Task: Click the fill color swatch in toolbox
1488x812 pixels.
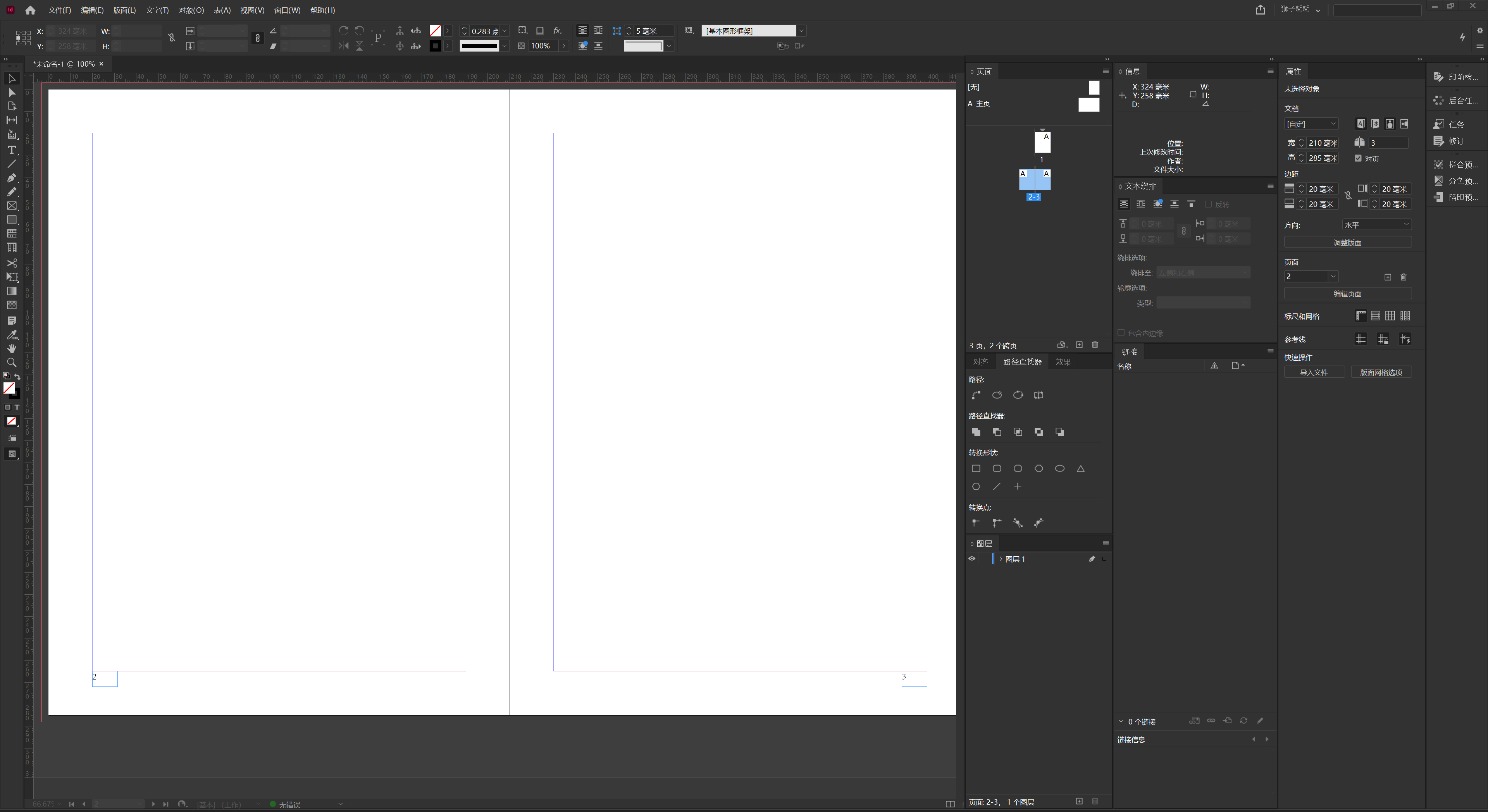Action: [9, 388]
